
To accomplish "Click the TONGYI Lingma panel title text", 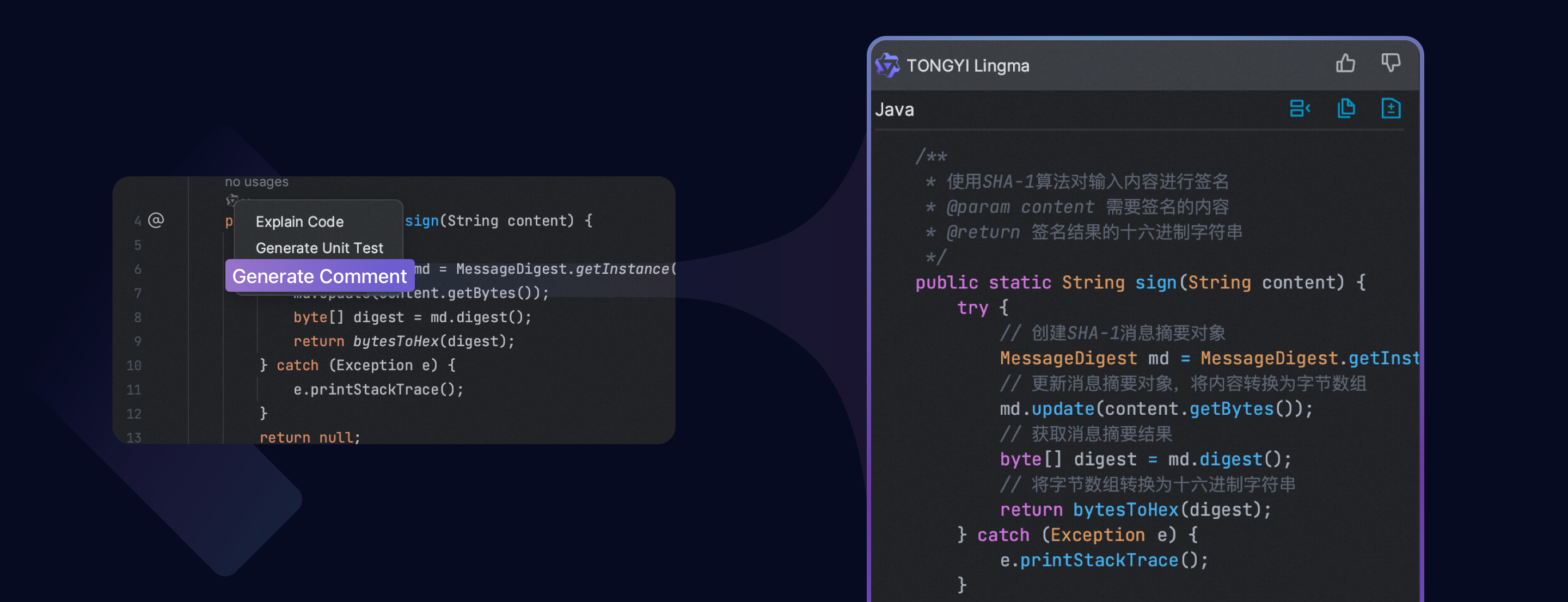I will [x=967, y=66].
